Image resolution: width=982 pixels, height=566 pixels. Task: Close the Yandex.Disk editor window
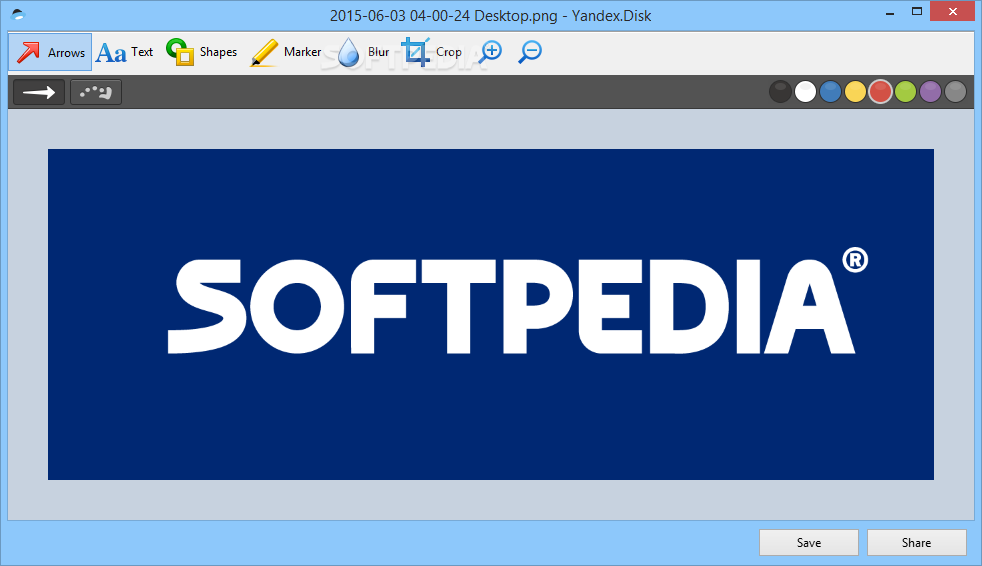coord(953,12)
